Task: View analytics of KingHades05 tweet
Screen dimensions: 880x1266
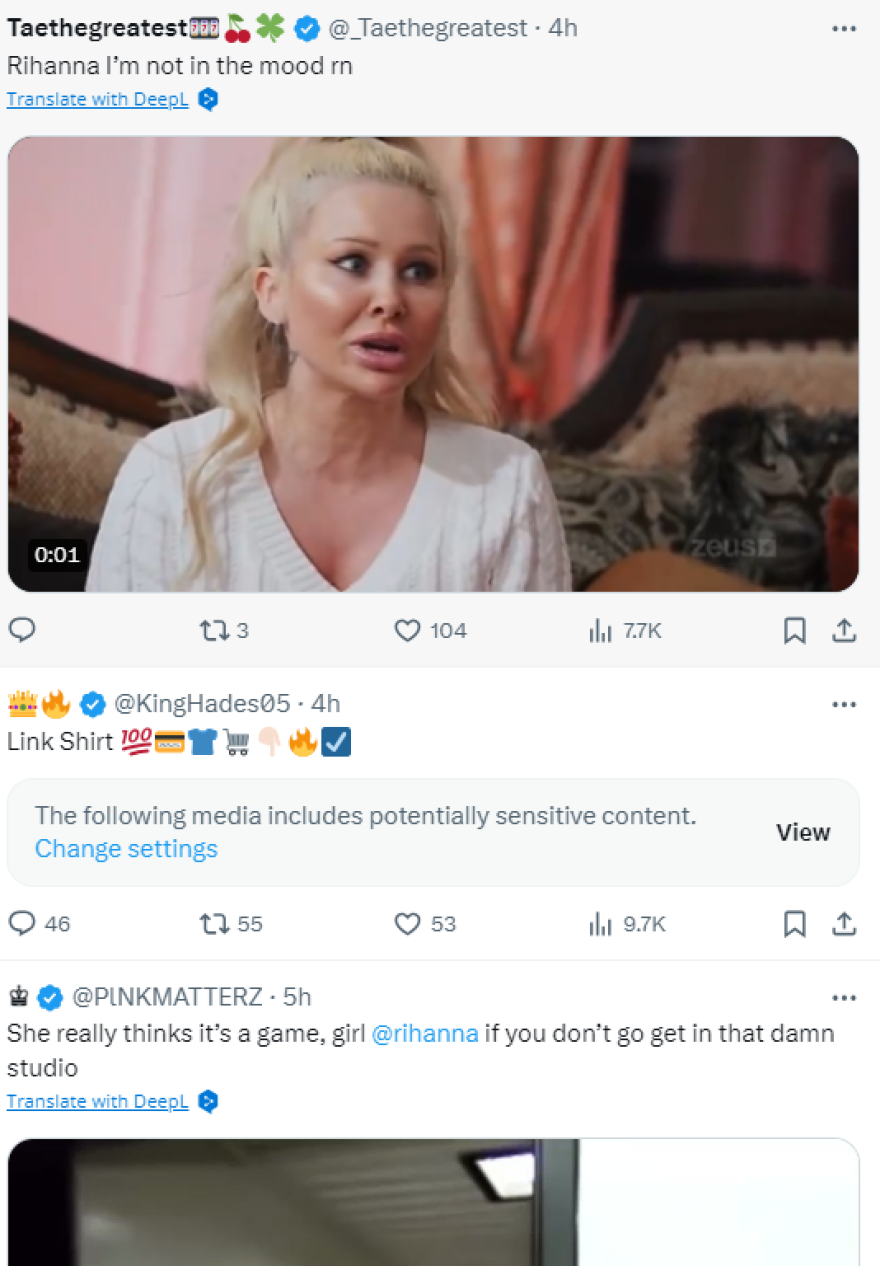Action: point(600,923)
